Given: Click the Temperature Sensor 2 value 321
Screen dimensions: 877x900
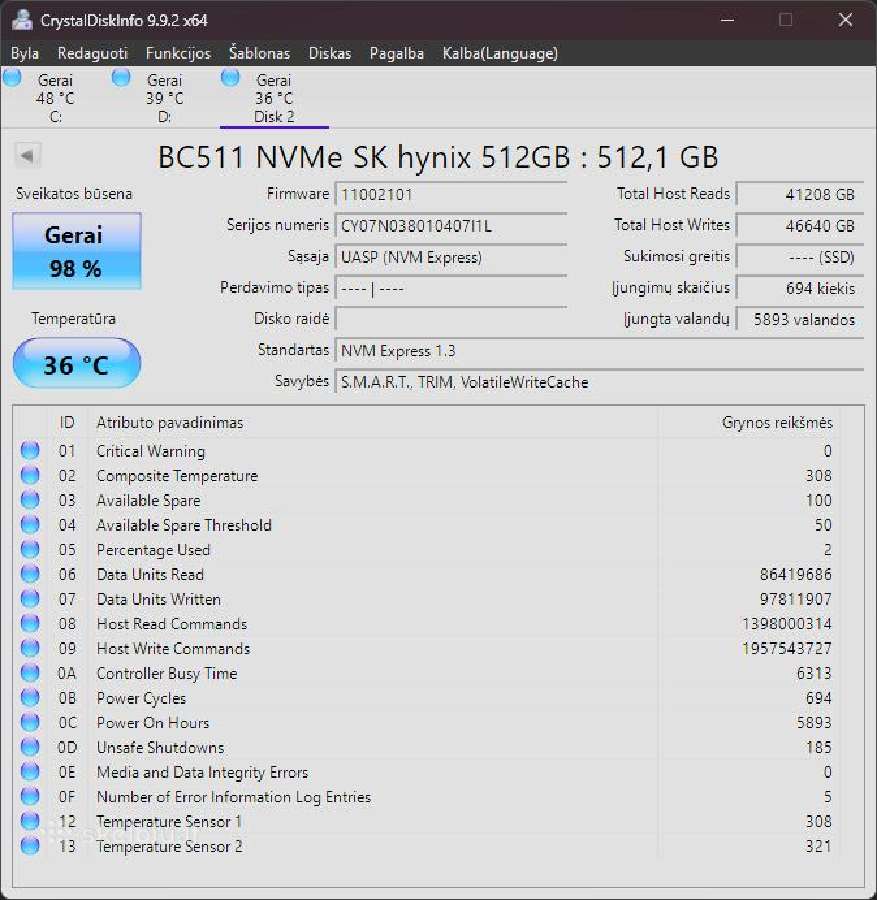Looking at the screenshot, I should 818,845.
